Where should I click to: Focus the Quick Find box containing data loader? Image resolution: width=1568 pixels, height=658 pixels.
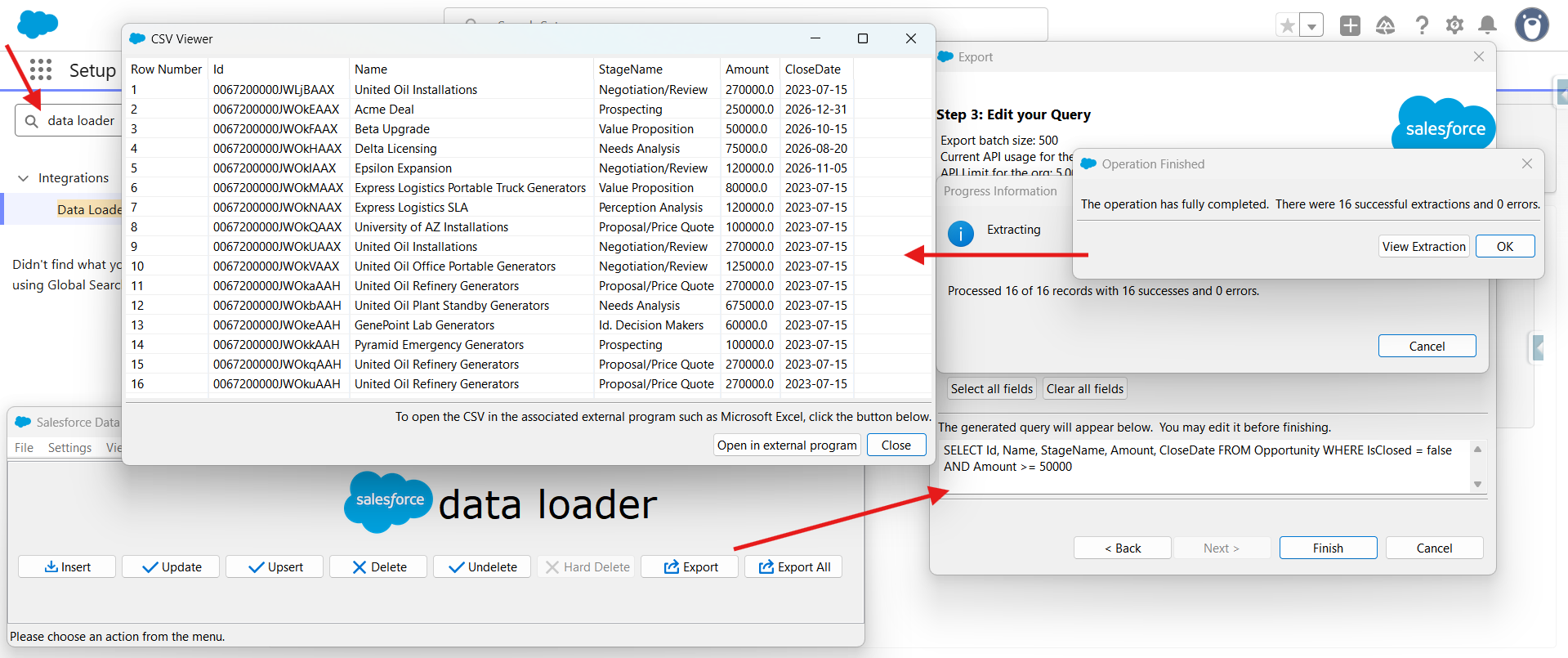tap(69, 121)
